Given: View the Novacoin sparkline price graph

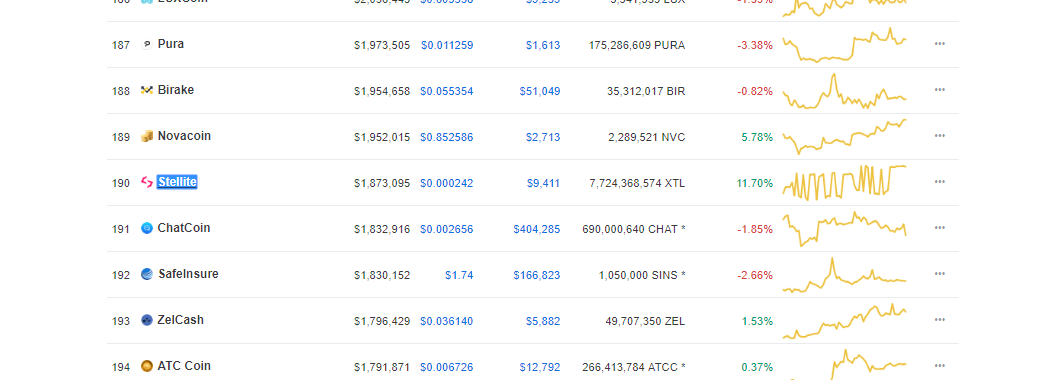Looking at the screenshot, I should click(x=845, y=136).
